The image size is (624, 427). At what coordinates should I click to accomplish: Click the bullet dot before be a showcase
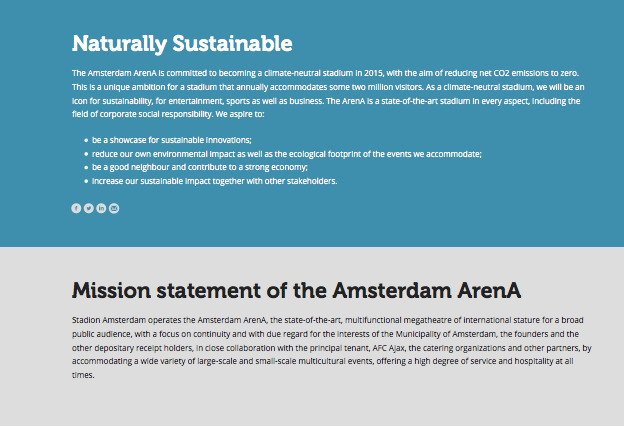pyautogui.click(x=86, y=140)
